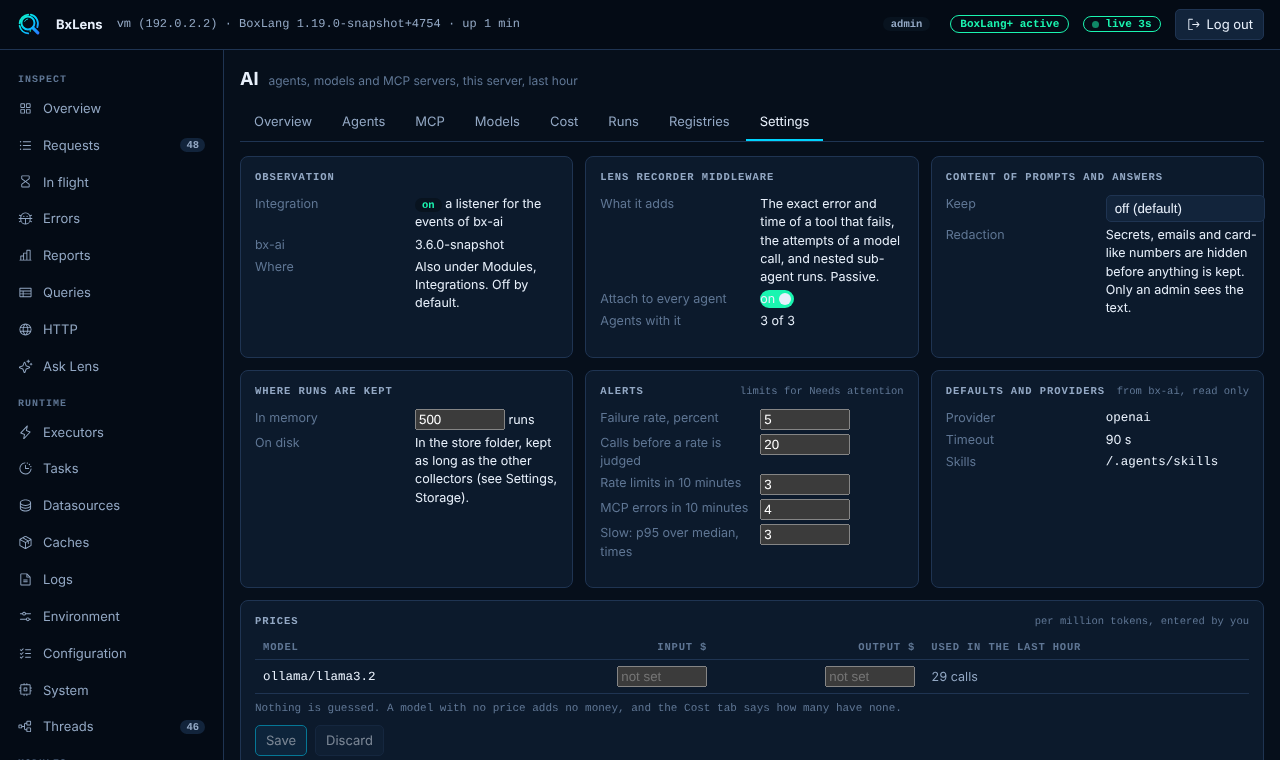Open Errors using its bug icon
Image resolution: width=1280 pixels, height=760 pixels.
26,218
